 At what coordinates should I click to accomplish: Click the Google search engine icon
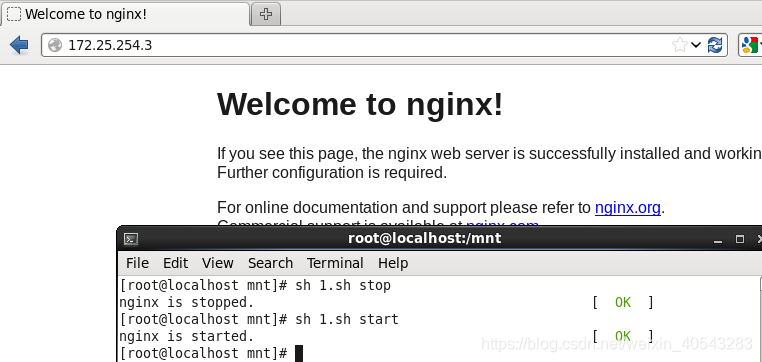(750, 45)
